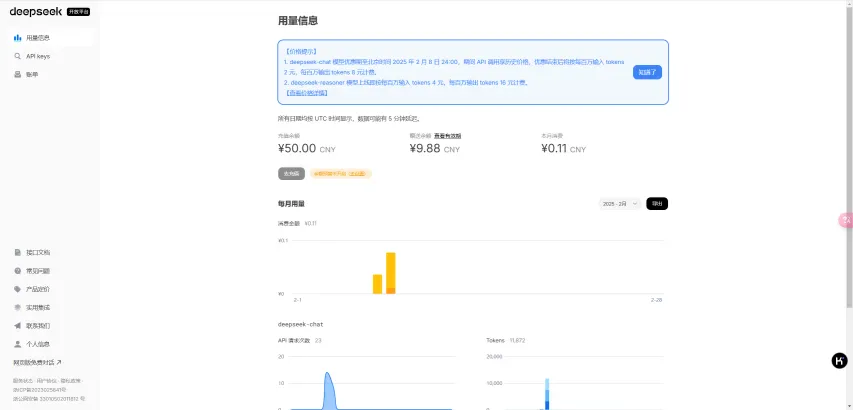
Task: Open the 用量信息 sidebar item
Action: click(50, 38)
